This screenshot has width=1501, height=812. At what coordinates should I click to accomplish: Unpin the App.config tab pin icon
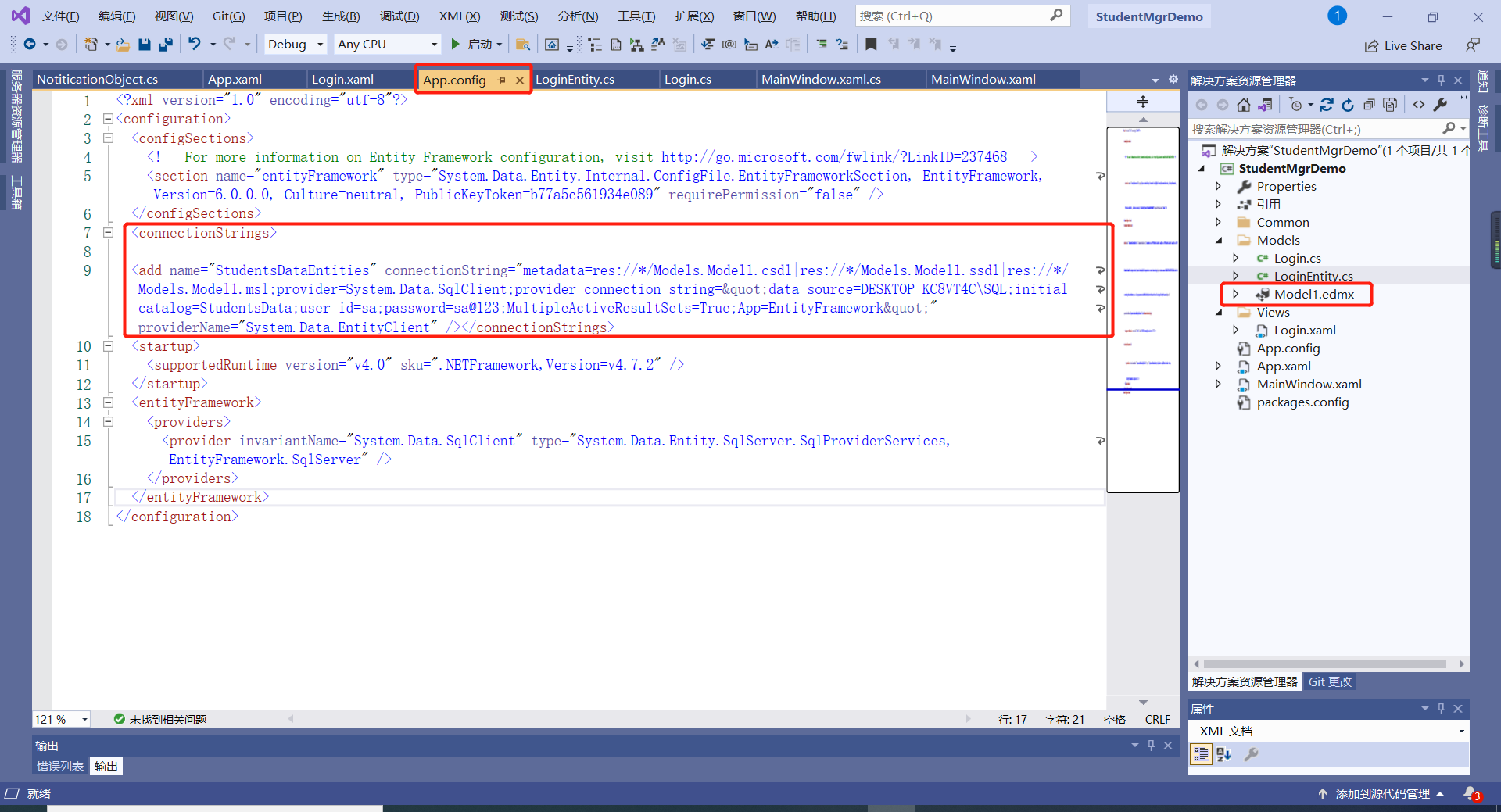point(501,79)
